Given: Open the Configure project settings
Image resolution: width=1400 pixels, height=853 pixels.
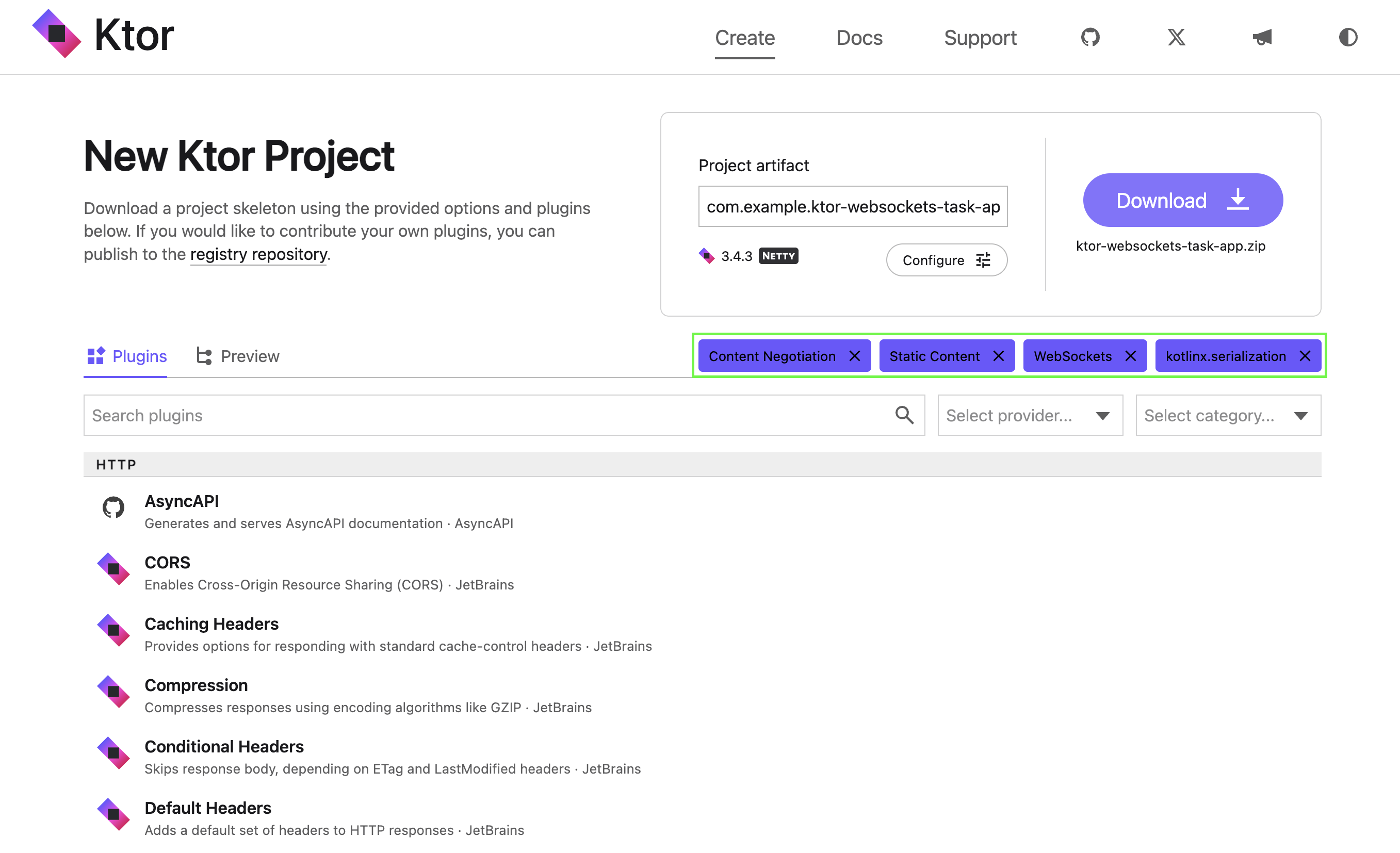Looking at the screenshot, I should tap(947, 260).
